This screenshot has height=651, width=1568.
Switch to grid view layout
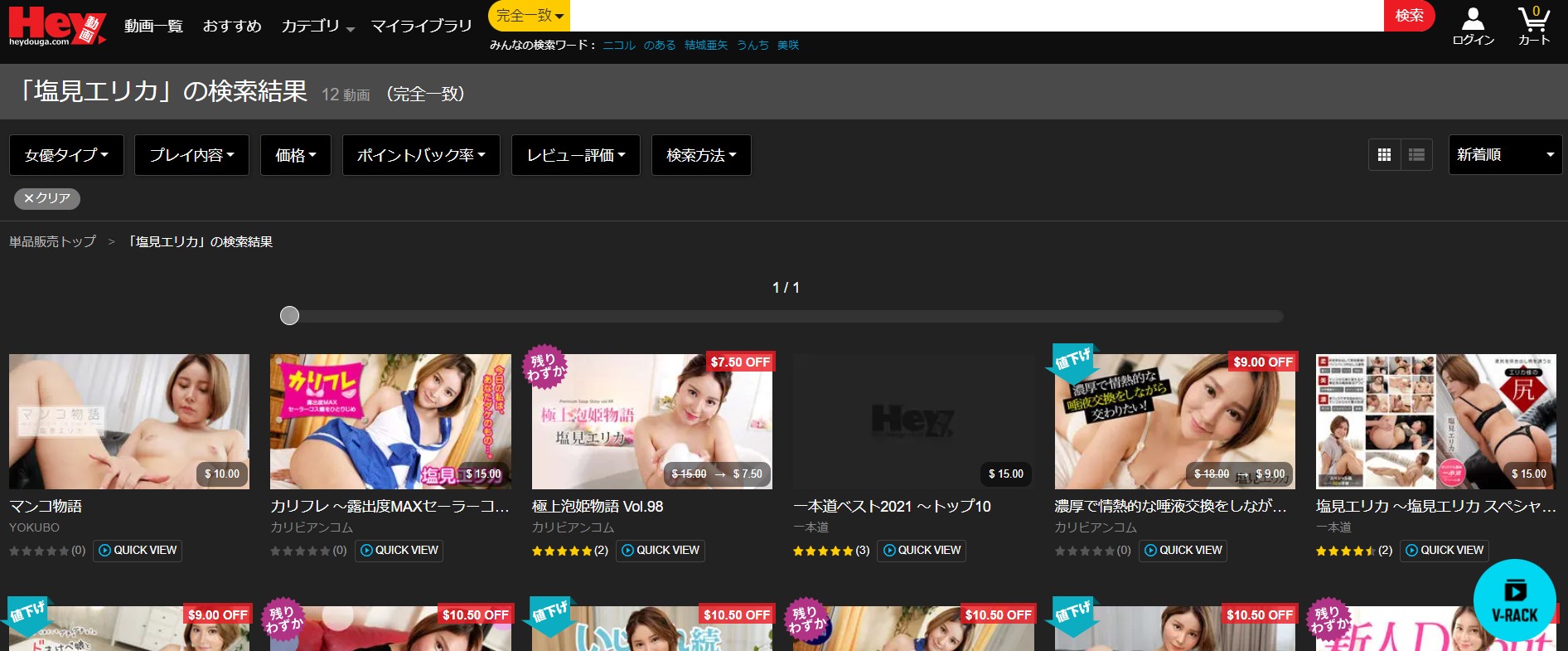click(1384, 155)
